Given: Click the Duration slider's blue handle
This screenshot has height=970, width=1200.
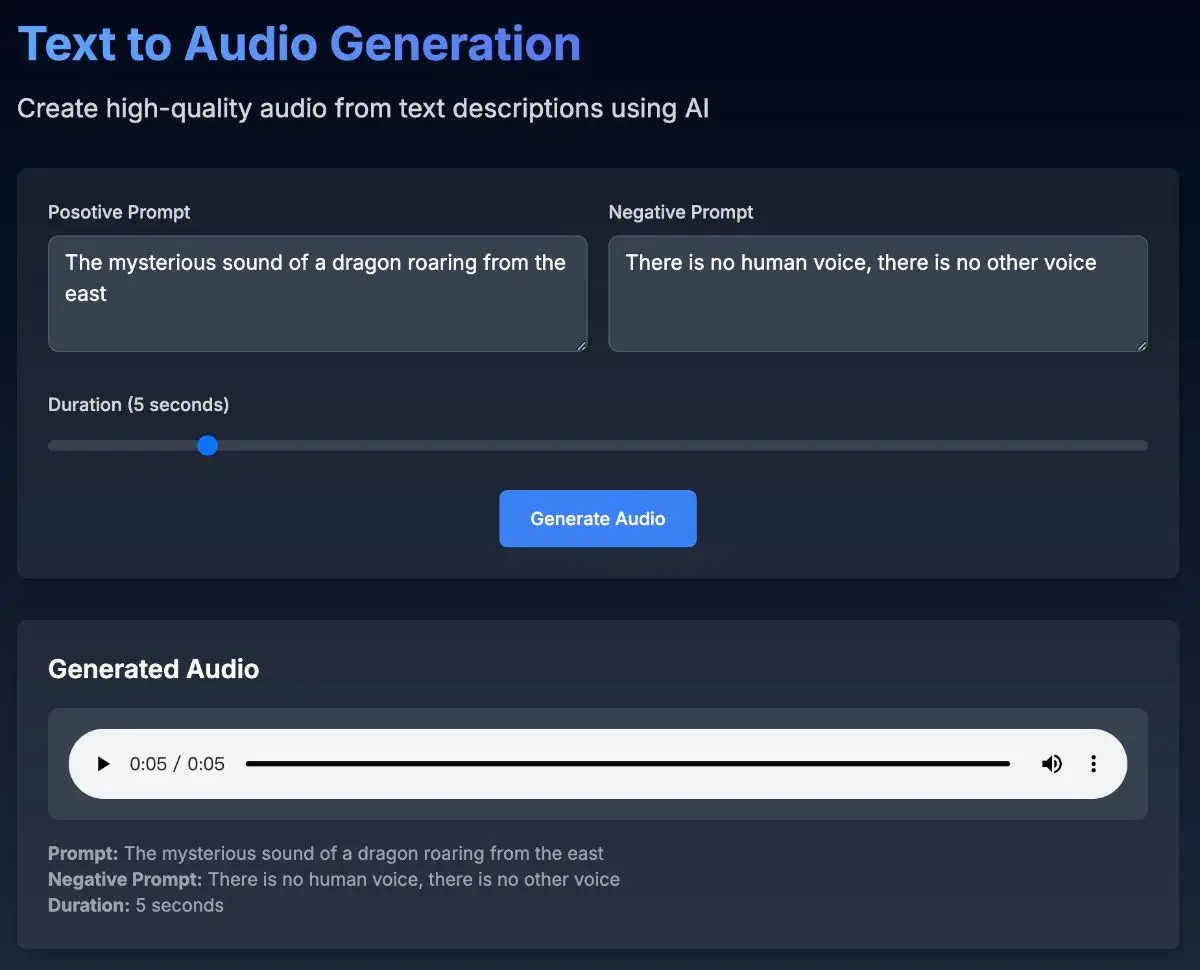Looking at the screenshot, I should 207,445.
